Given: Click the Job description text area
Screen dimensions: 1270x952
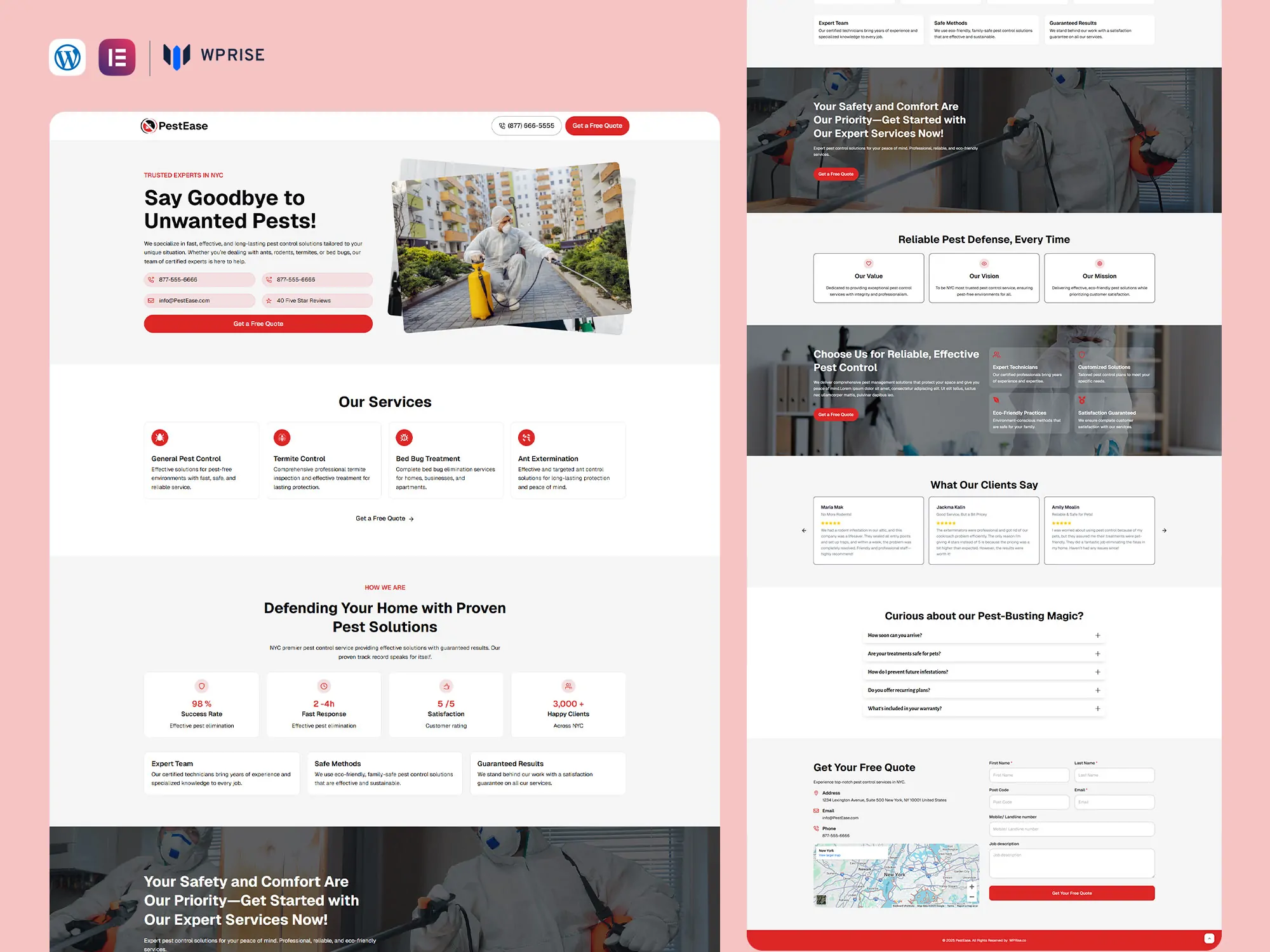Looking at the screenshot, I should point(1071,862).
